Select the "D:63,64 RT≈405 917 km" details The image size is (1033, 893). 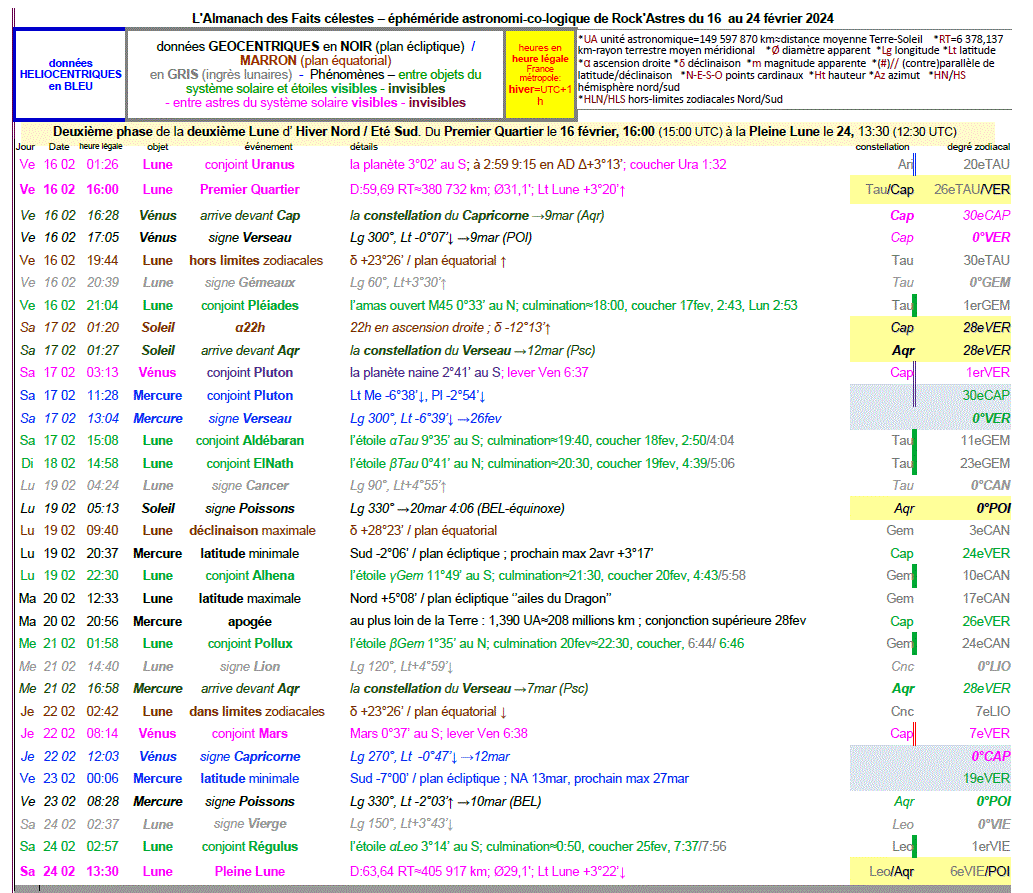[x=488, y=871]
